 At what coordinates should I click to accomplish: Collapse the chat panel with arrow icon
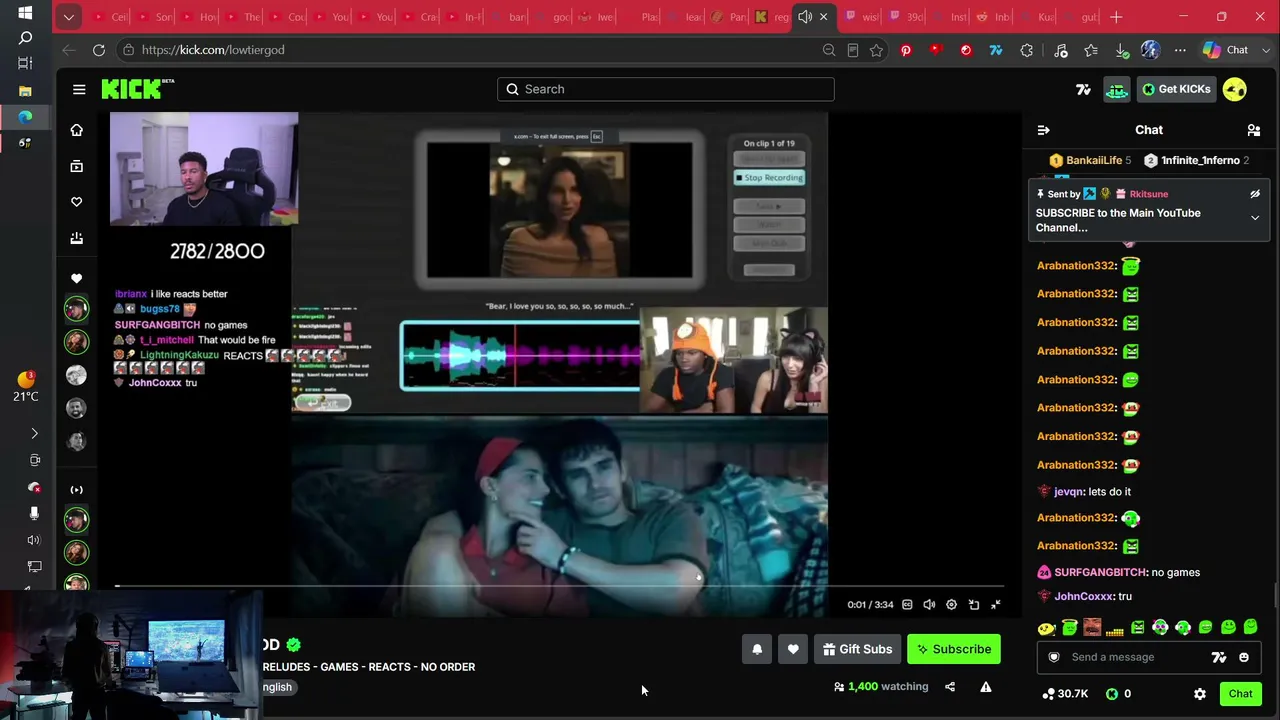(x=1043, y=130)
